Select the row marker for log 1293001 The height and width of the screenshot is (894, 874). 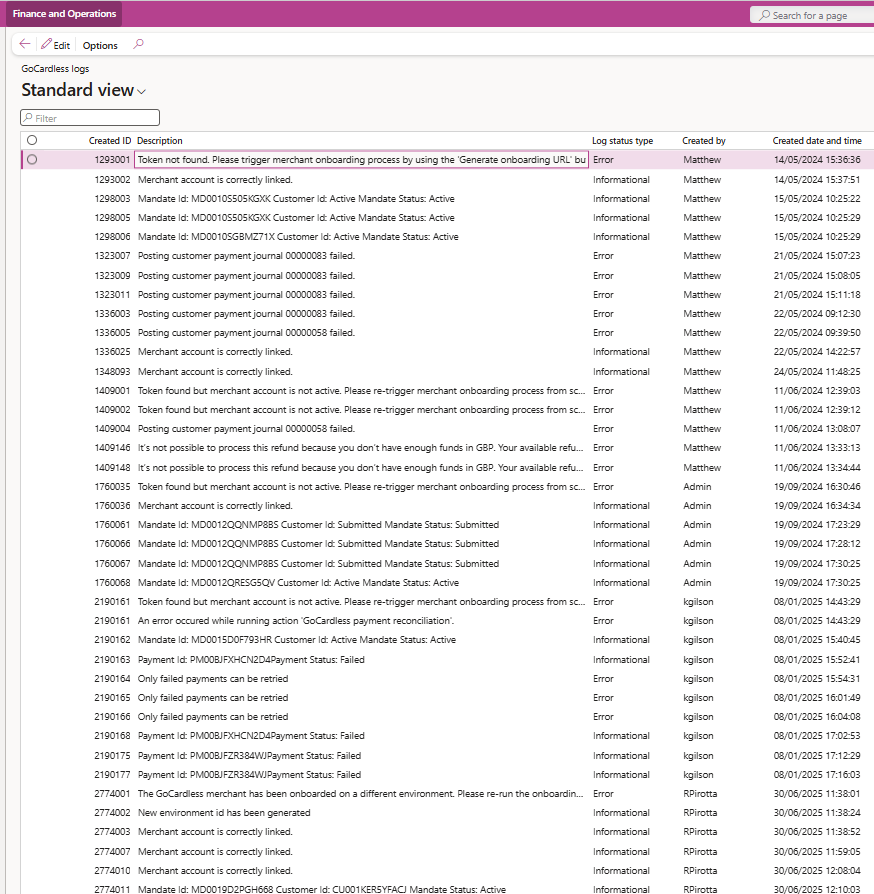coord(32,160)
